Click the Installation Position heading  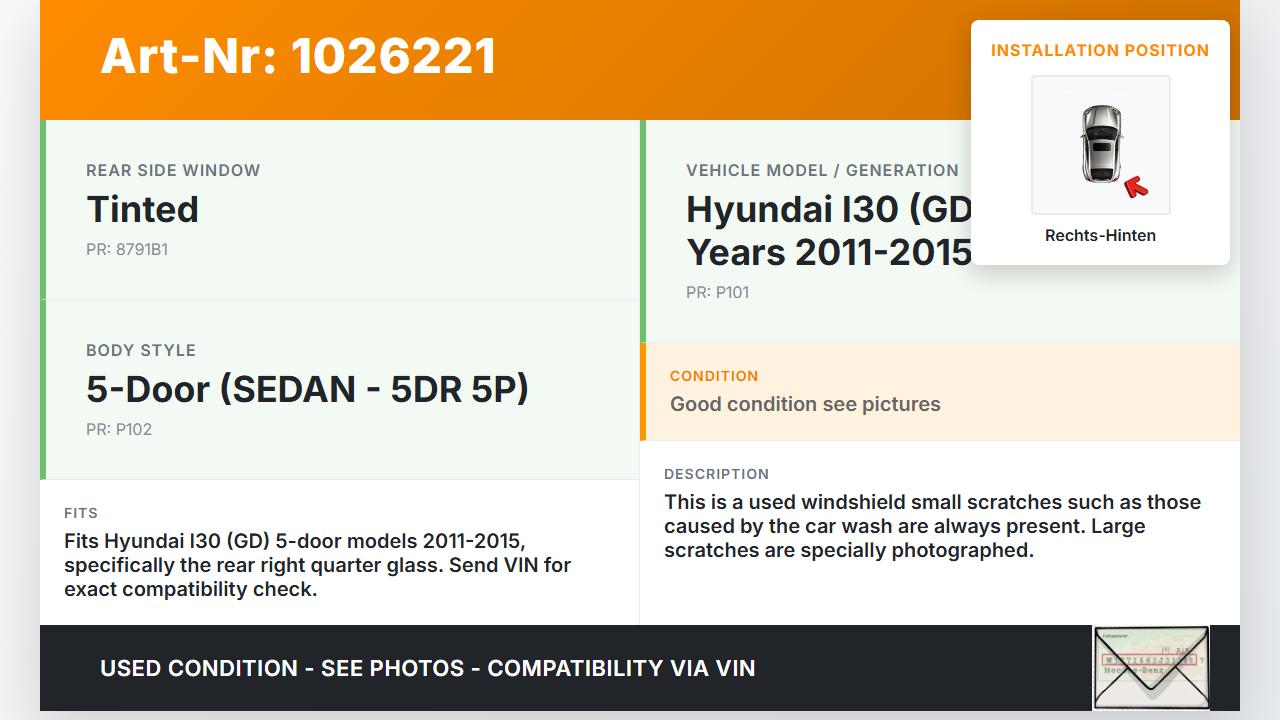(x=1100, y=50)
